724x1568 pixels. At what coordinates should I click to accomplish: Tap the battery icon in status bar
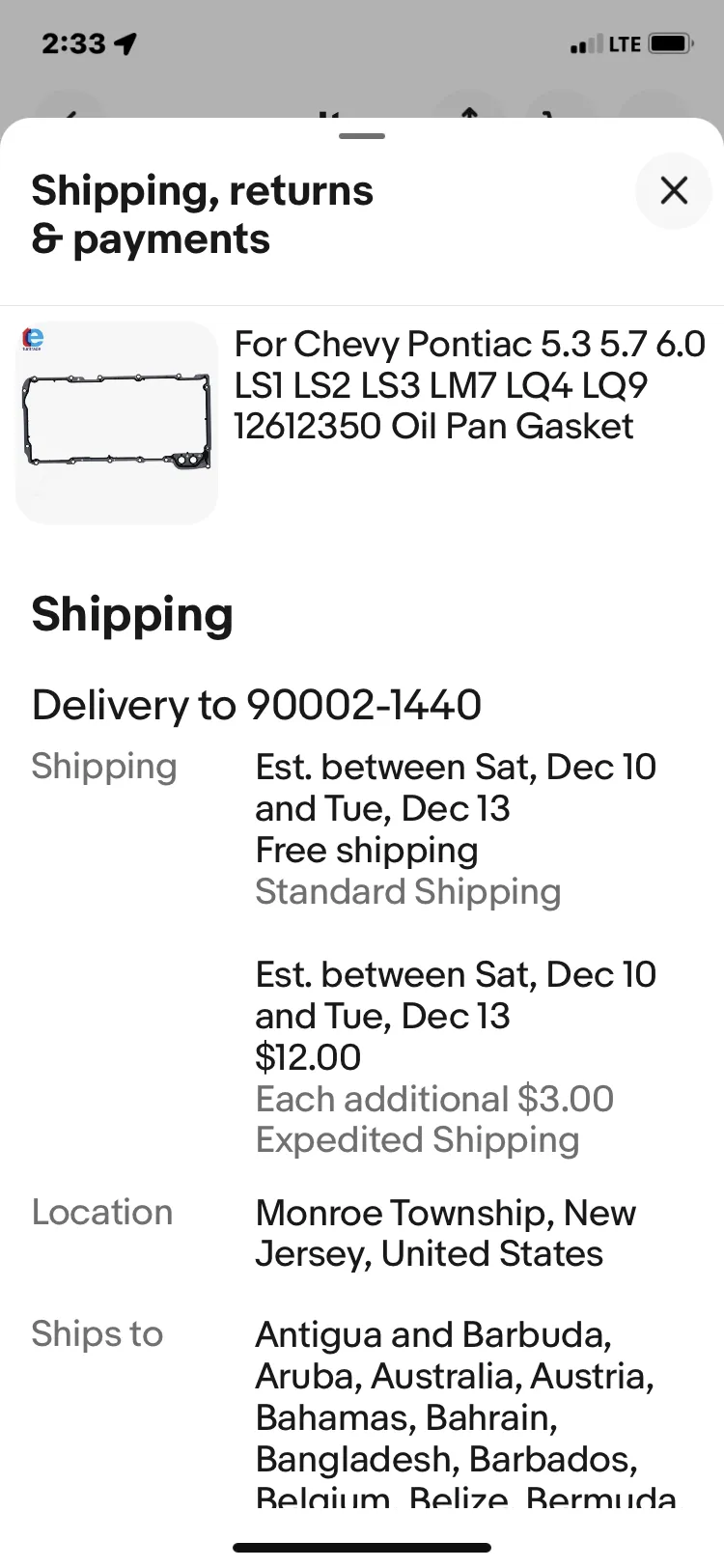pyautogui.click(x=671, y=43)
